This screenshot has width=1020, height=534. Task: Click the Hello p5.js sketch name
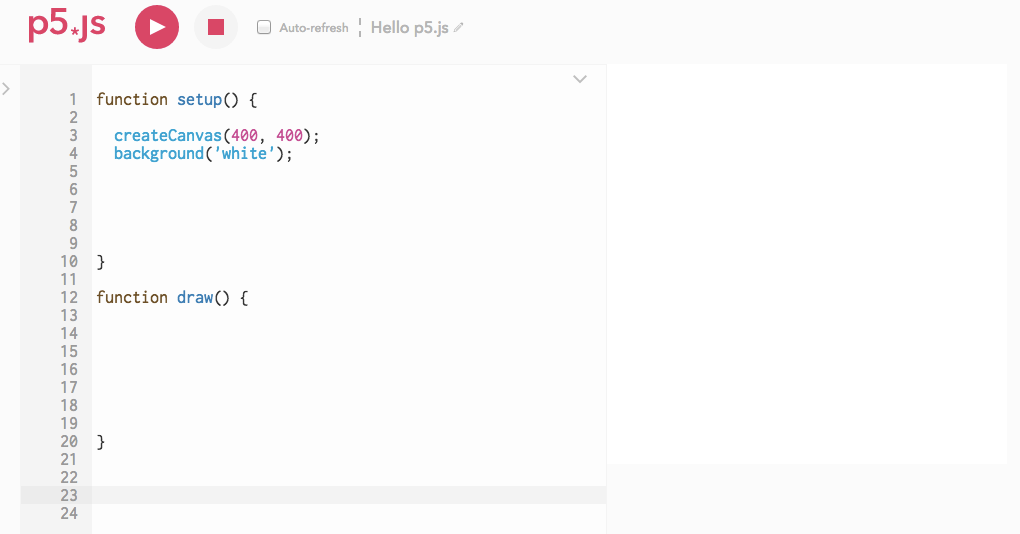(409, 28)
